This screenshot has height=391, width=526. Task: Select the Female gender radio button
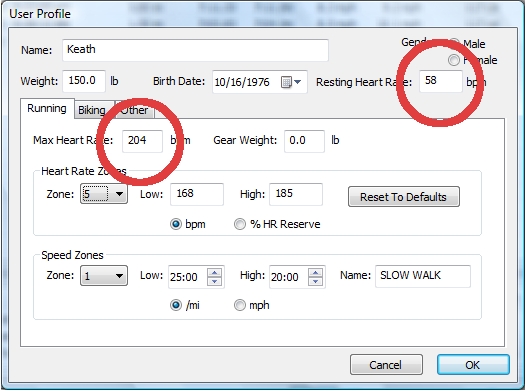pyautogui.click(x=454, y=60)
